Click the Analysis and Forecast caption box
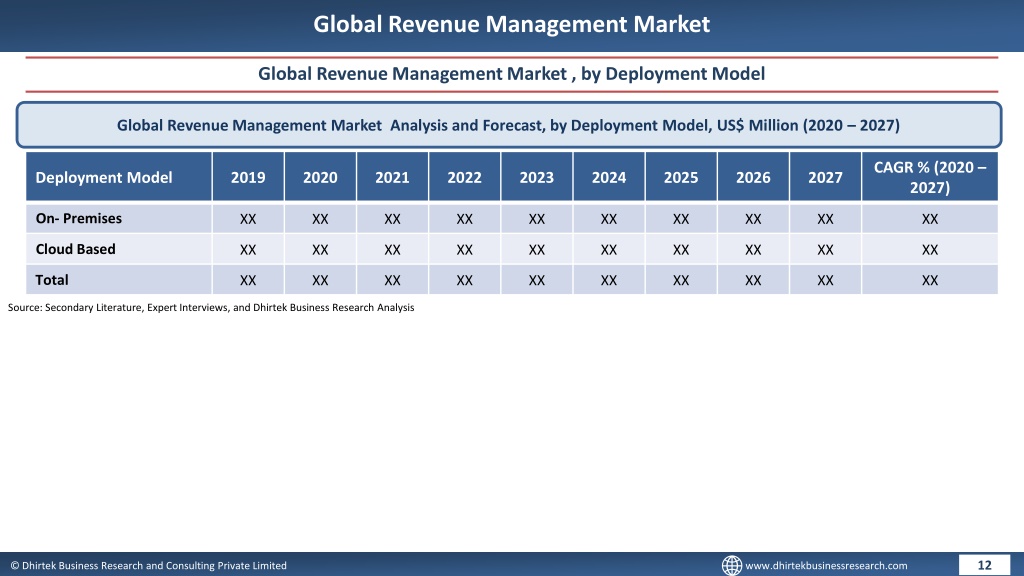Viewport: 1024px width, 576px height. [509, 125]
